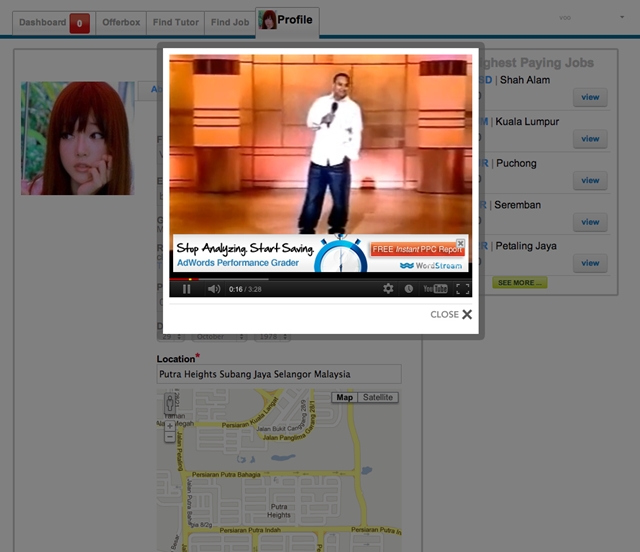Click the WordStream logo in the ad
This screenshot has width=640, height=552.
431,266
